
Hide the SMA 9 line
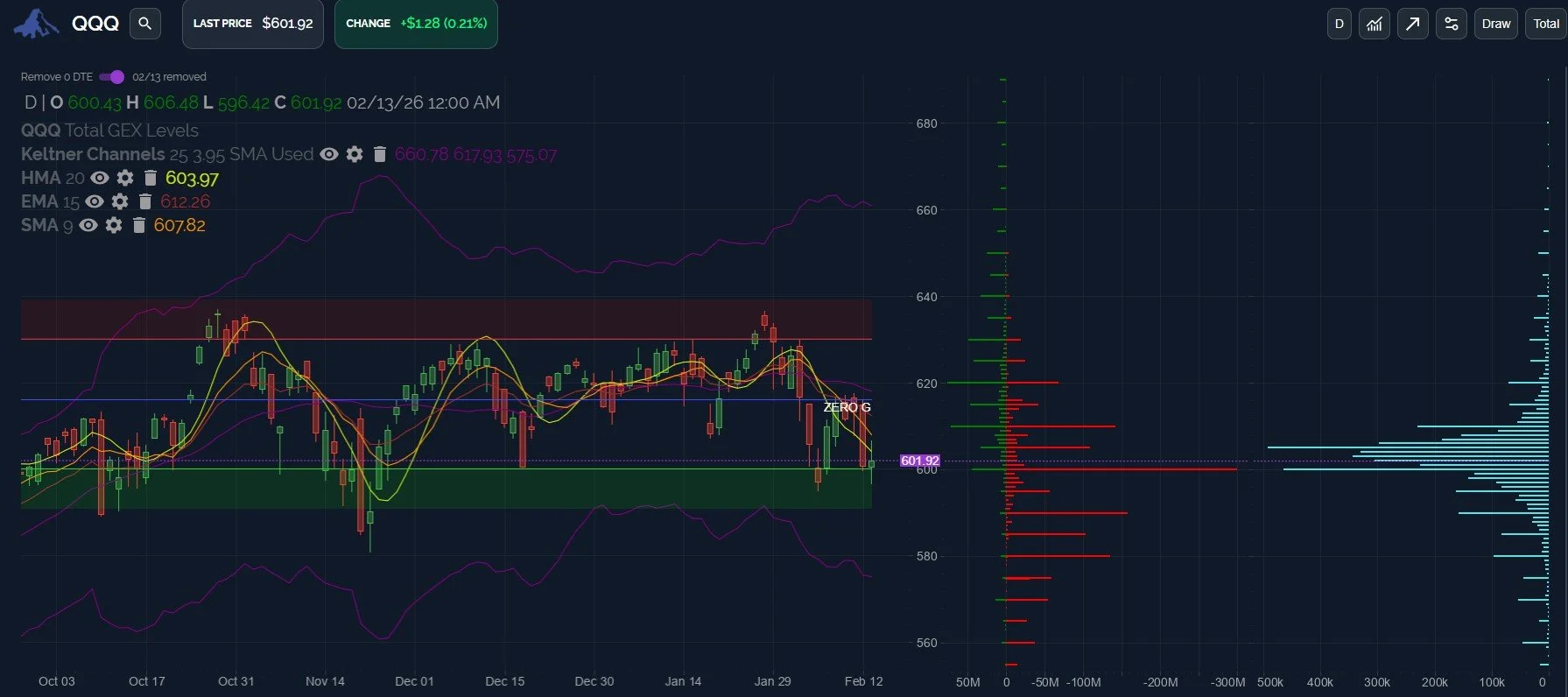pyautogui.click(x=88, y=225)
